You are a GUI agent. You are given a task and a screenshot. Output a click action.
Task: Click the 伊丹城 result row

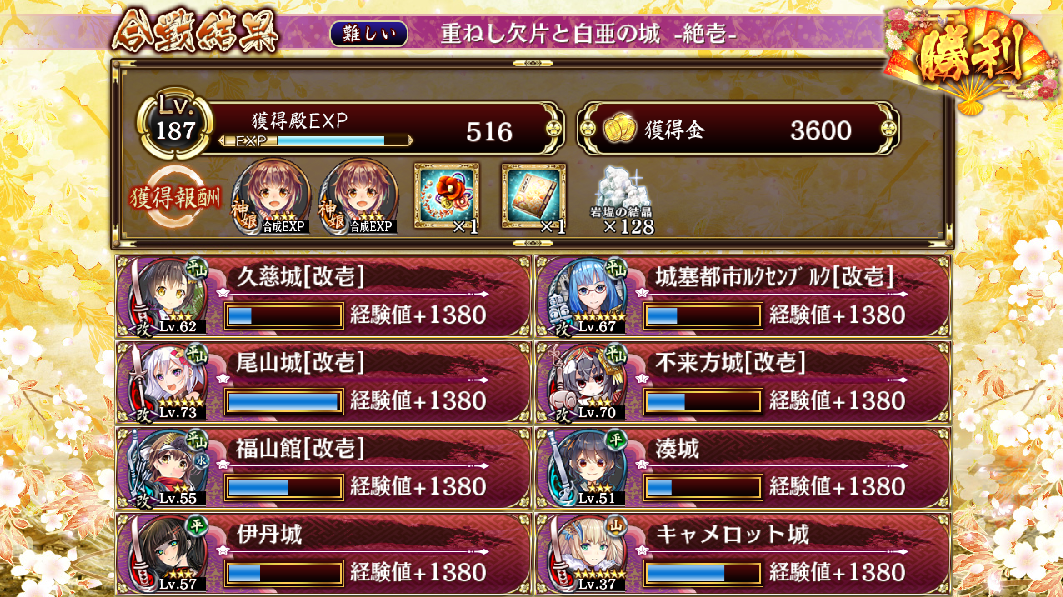(x=323, y=554)
